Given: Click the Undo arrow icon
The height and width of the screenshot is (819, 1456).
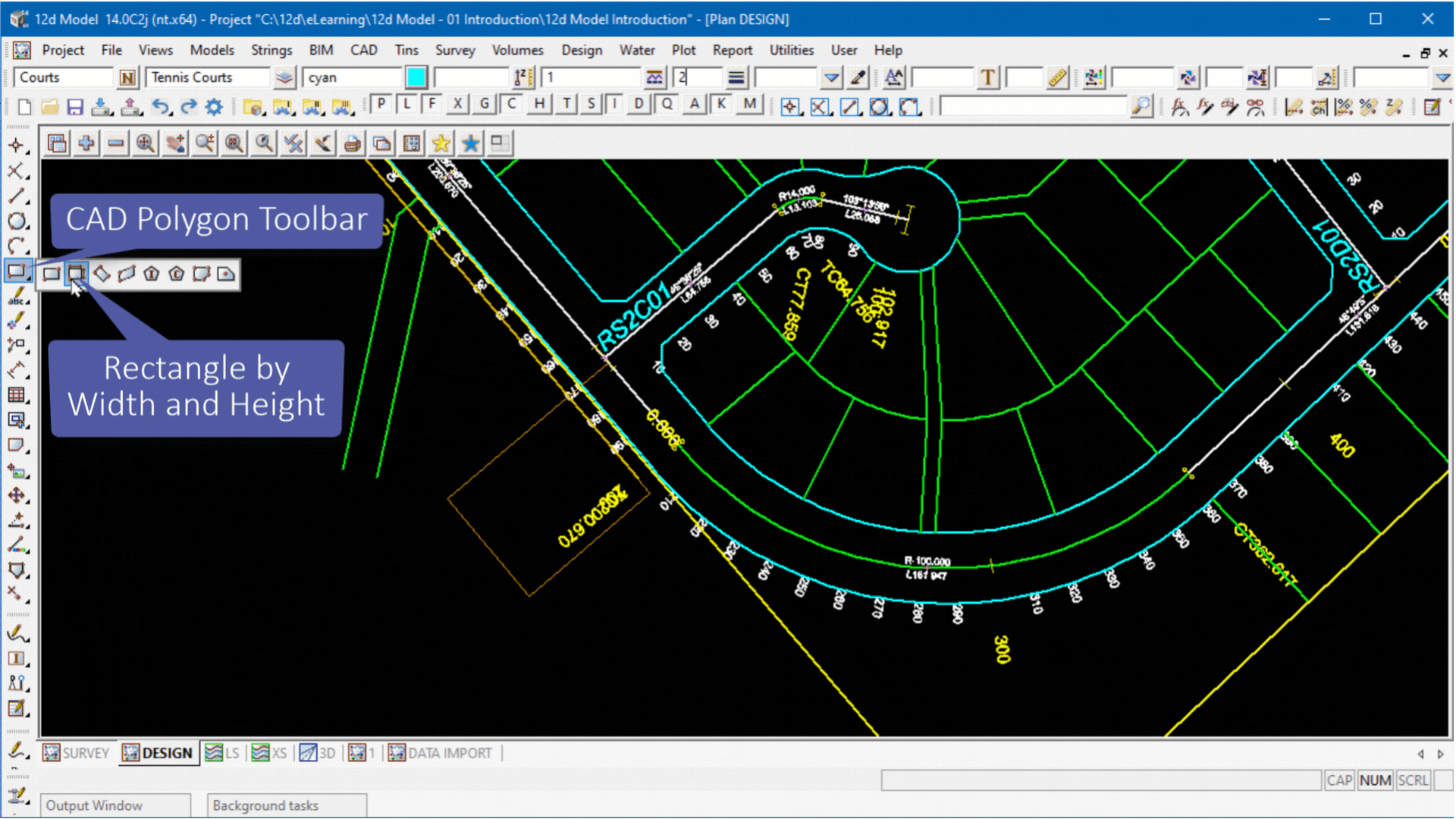Looking at the screenshot, I should coord(161,107).
